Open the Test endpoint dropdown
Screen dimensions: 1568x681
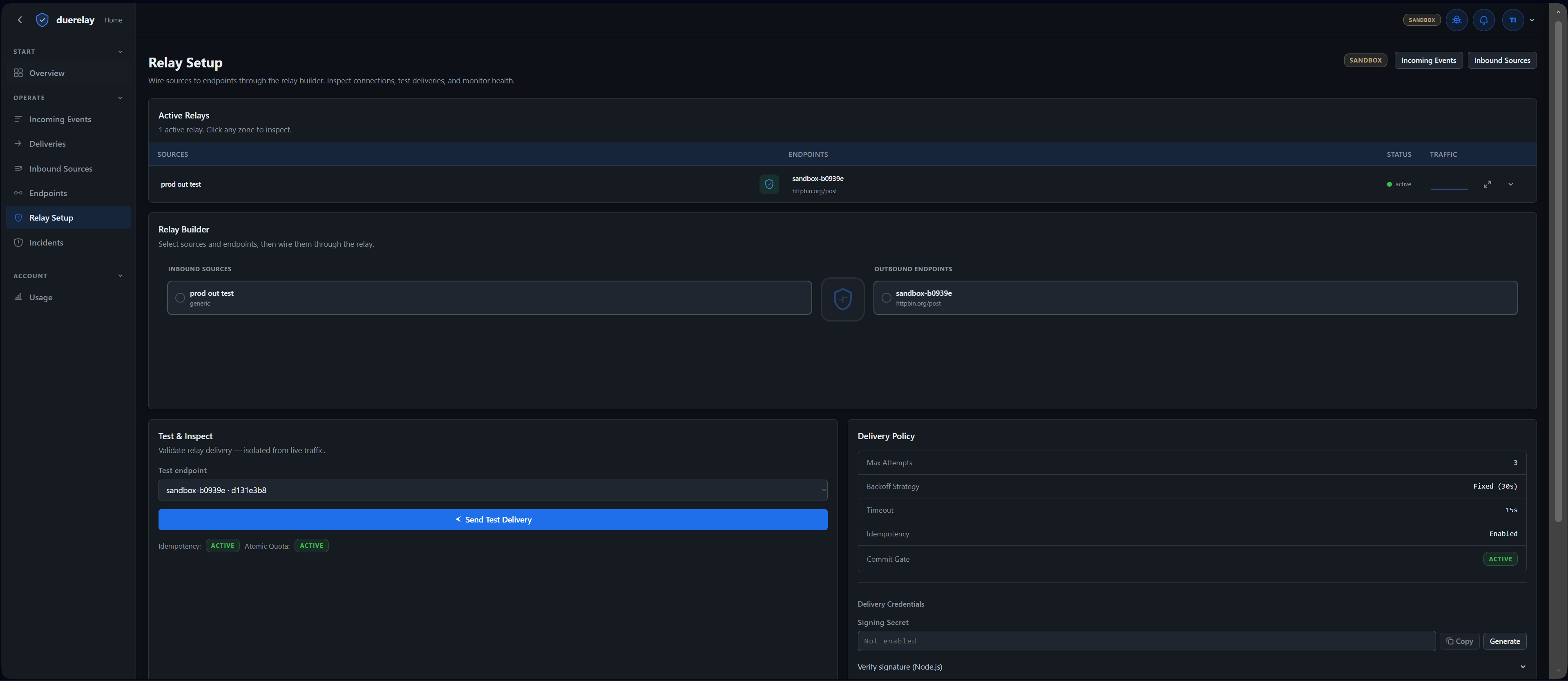(492, 490)
